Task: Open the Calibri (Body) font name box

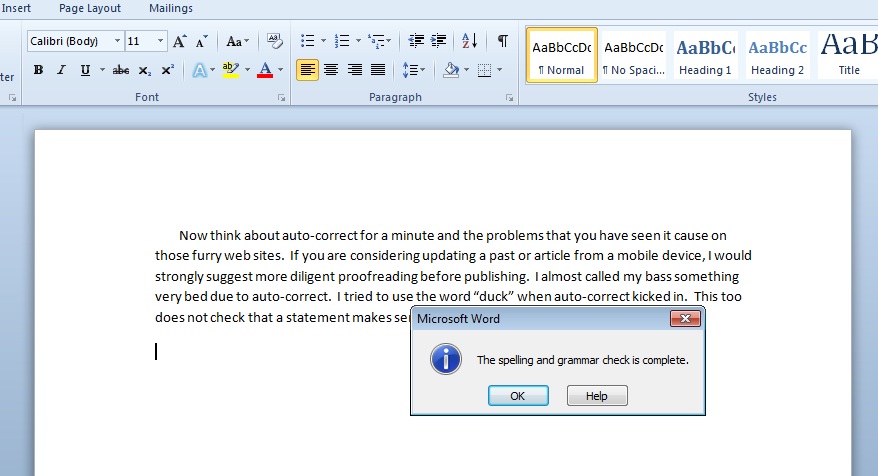Action: pyautogui.click(x=75, y=41)
